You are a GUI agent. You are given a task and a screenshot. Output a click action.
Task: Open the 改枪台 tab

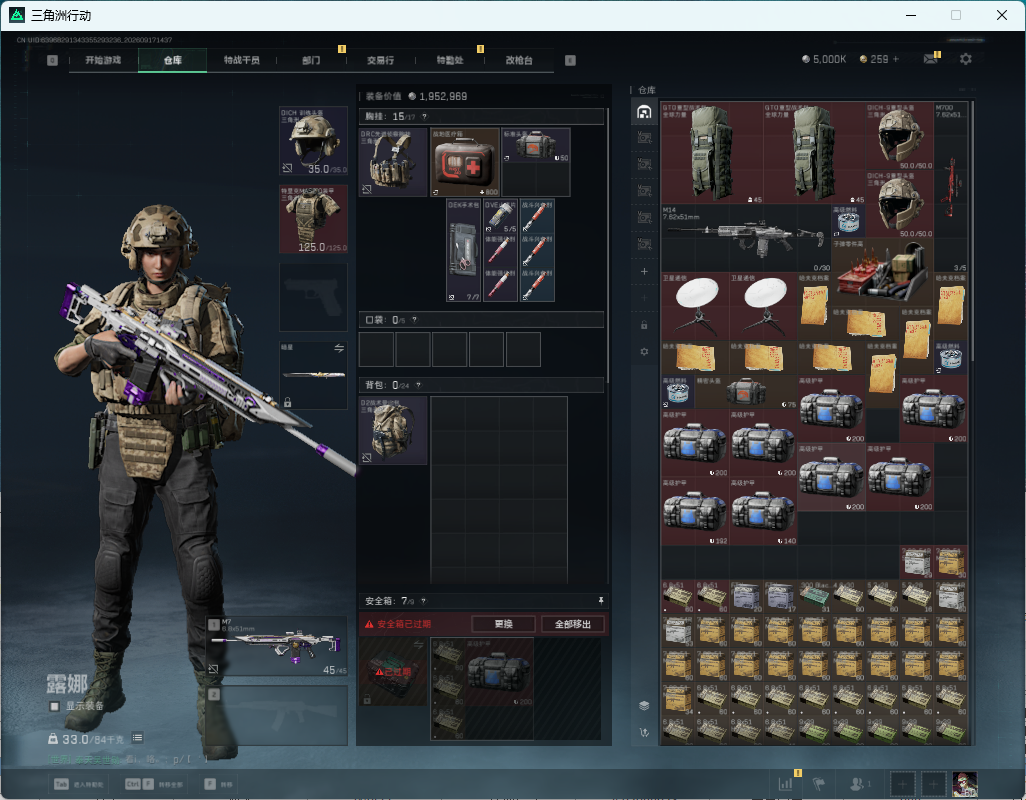(519, 60)
